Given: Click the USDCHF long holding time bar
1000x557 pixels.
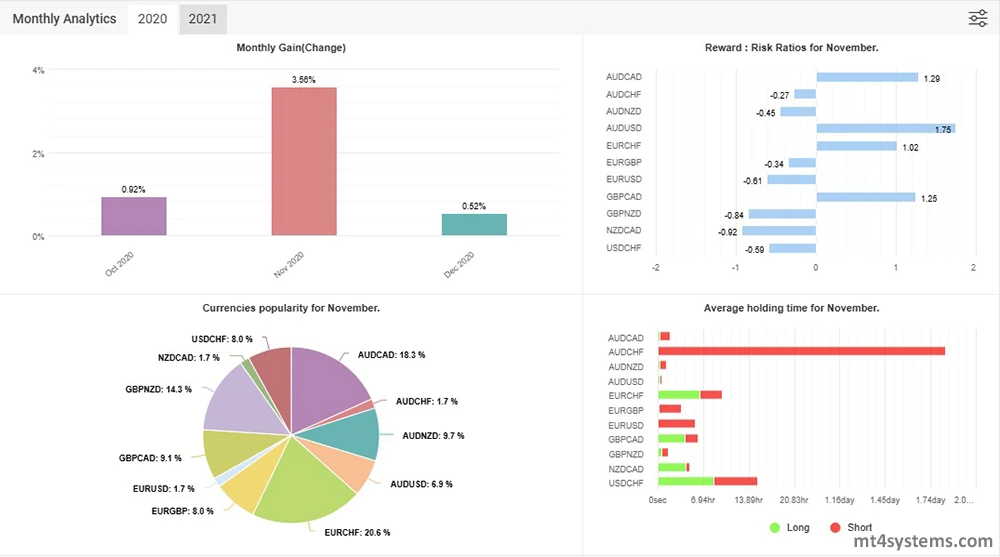Looking at the screenshot, I should [x=686, y=482].
